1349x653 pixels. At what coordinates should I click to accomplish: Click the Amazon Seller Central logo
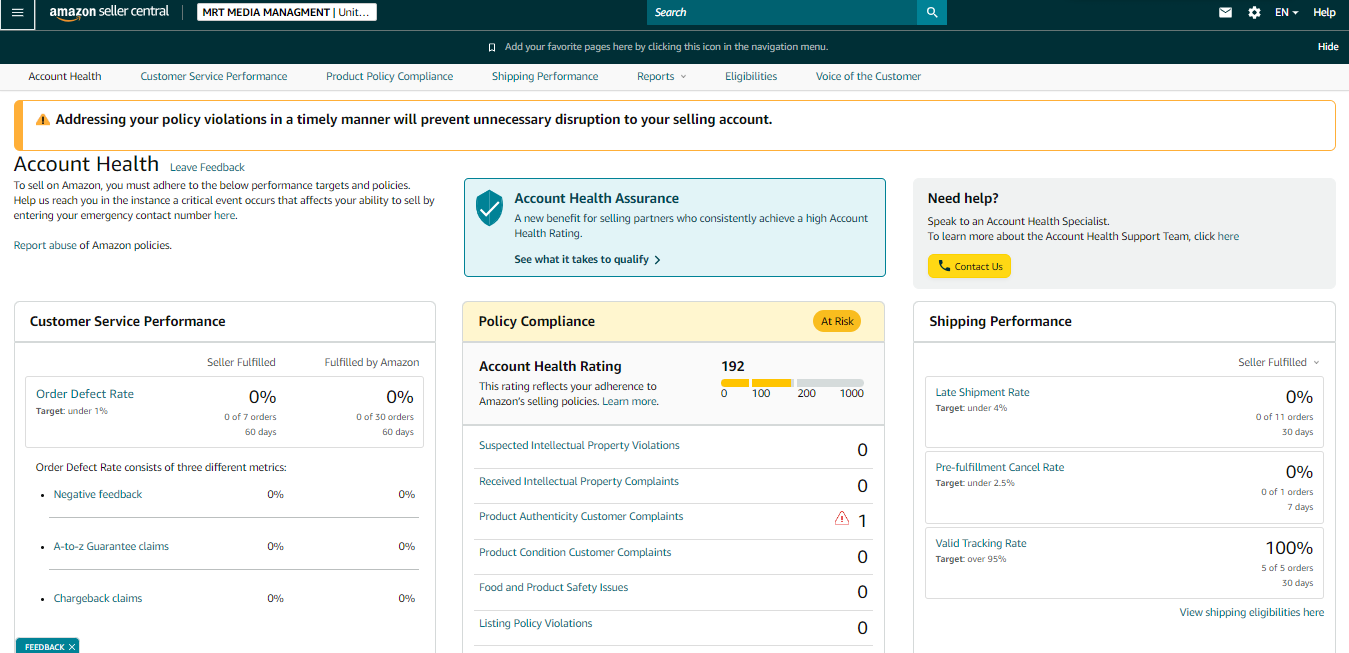point(109,12)
